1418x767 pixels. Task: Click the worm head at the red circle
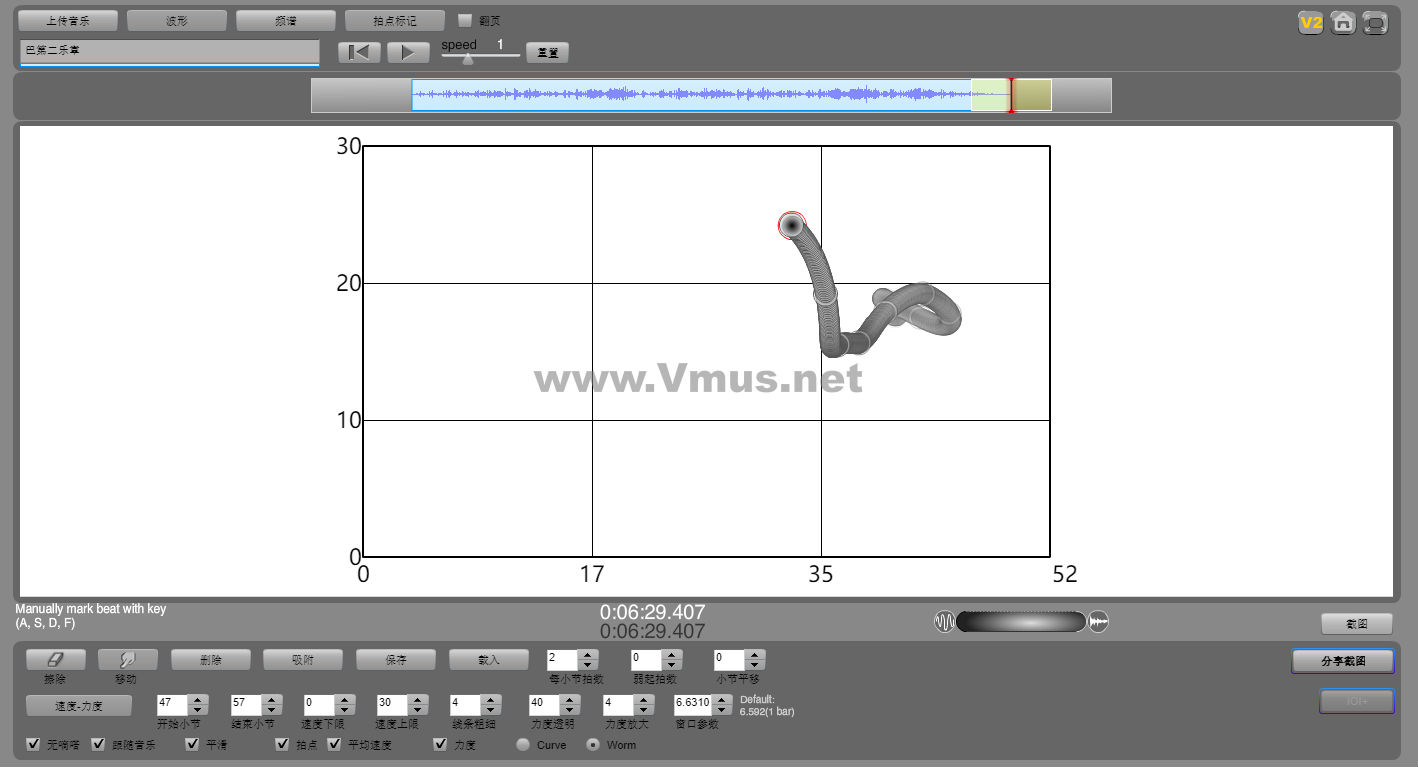tap(792, 225)
